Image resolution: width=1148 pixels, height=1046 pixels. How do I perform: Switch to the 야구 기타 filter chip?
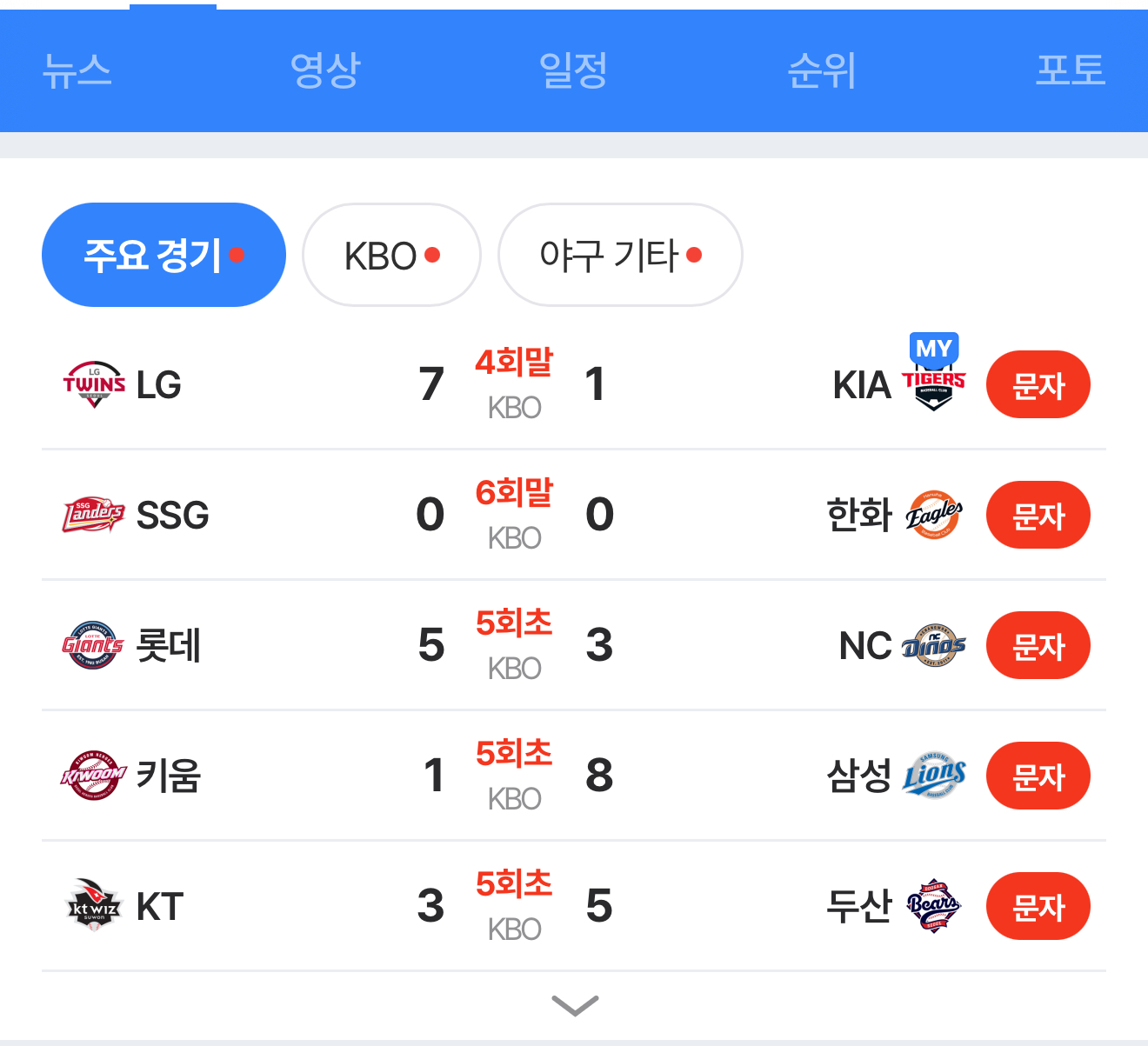(x=620, y=255)
